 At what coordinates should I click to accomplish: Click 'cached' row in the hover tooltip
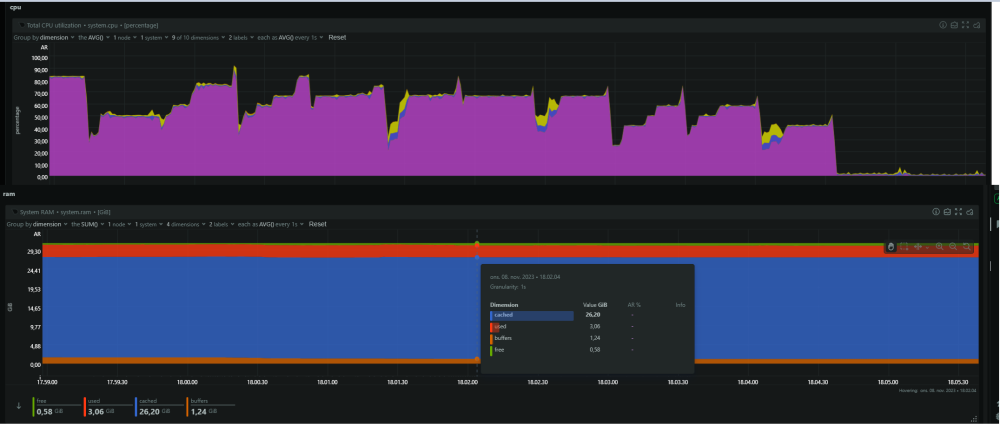point(587,315)
